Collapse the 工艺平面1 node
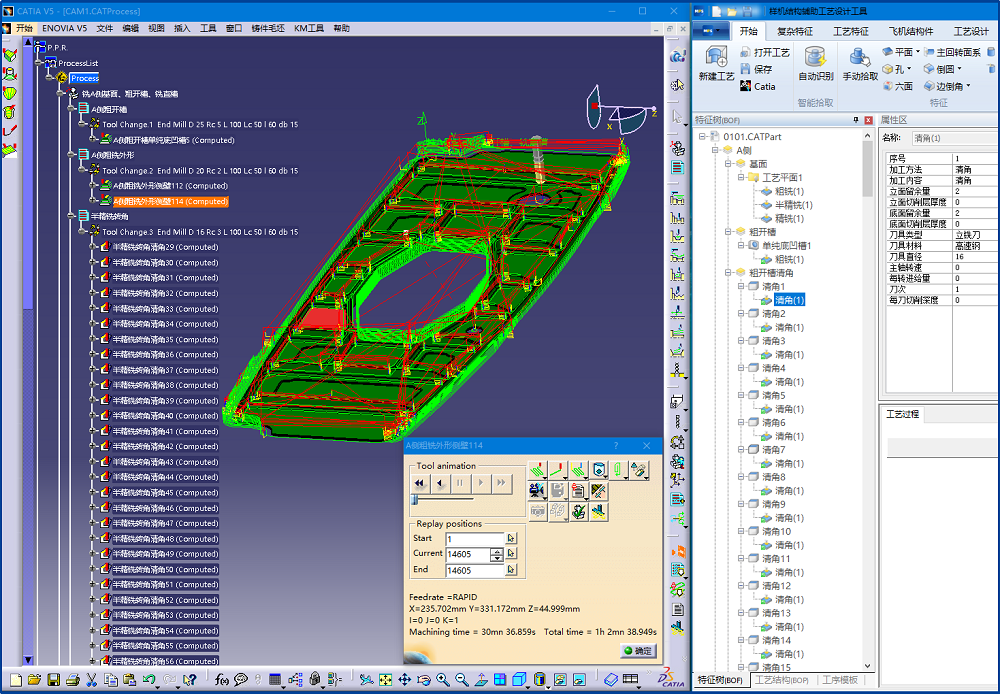1000x694 pixels. [x=742, y=177]
